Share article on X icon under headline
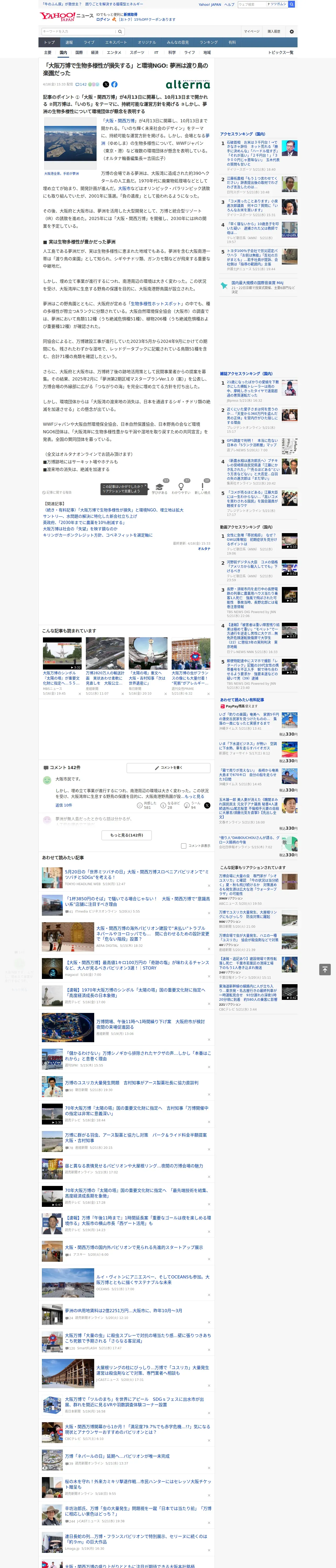 106,85
